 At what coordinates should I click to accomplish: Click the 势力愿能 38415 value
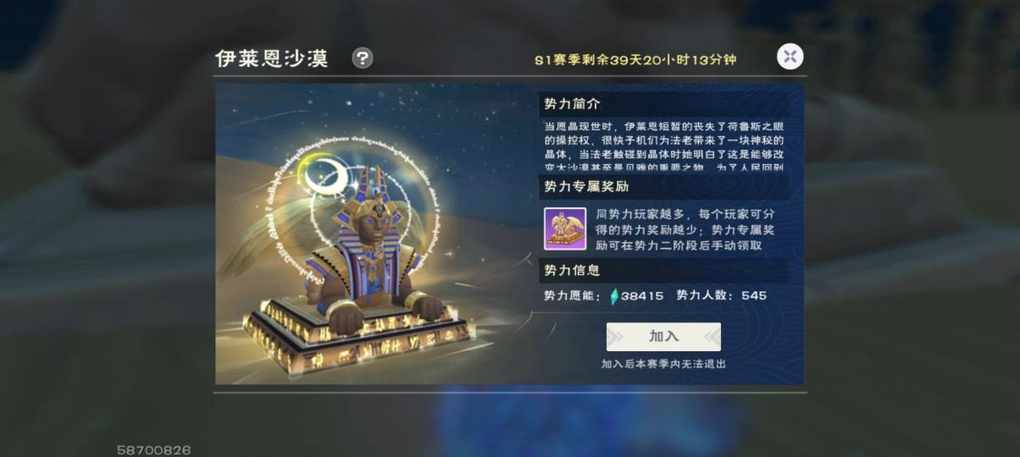(604, 296)
